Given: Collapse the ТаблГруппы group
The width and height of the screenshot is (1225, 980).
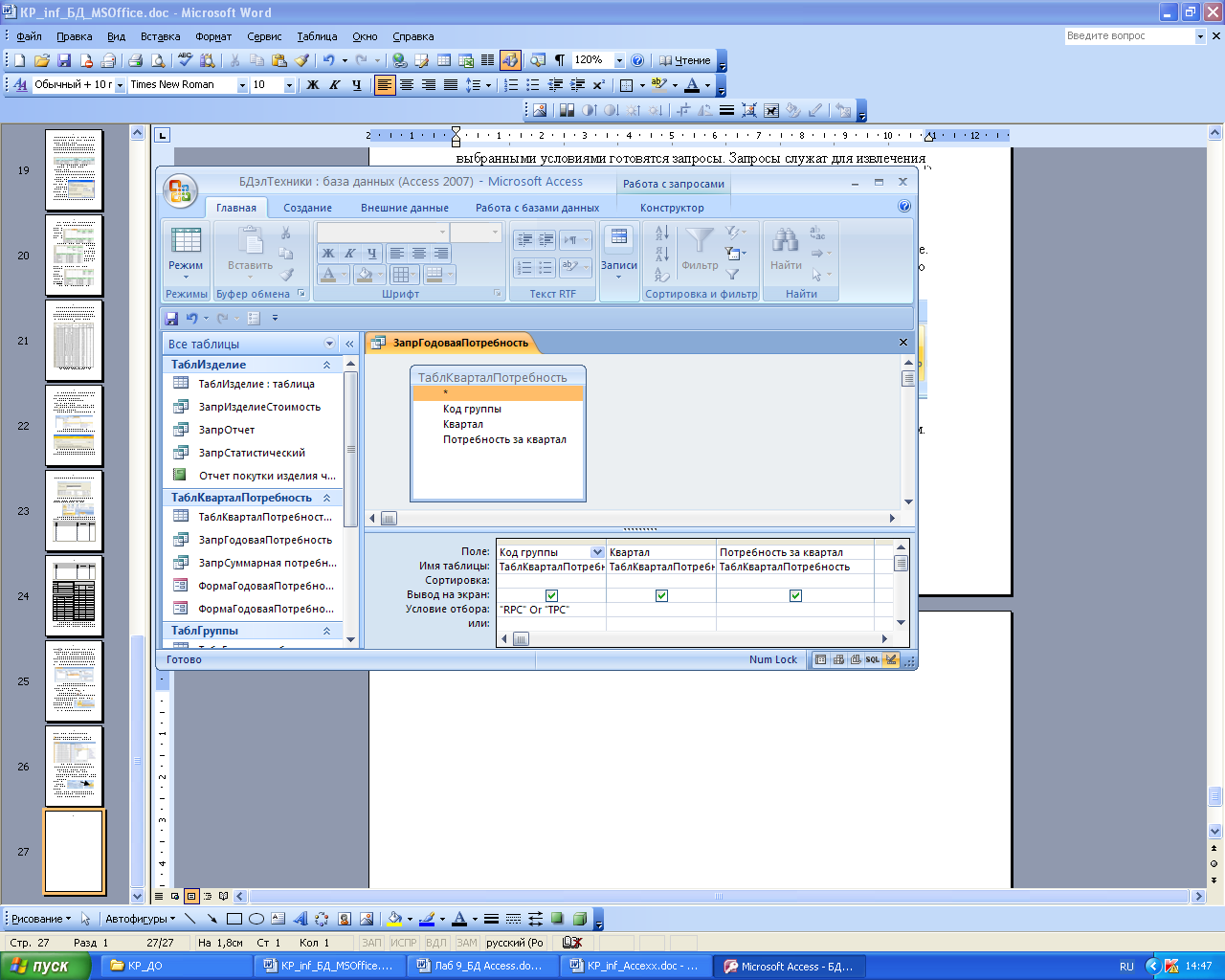Looking at the screenshot, I should (x=326, y=631).
